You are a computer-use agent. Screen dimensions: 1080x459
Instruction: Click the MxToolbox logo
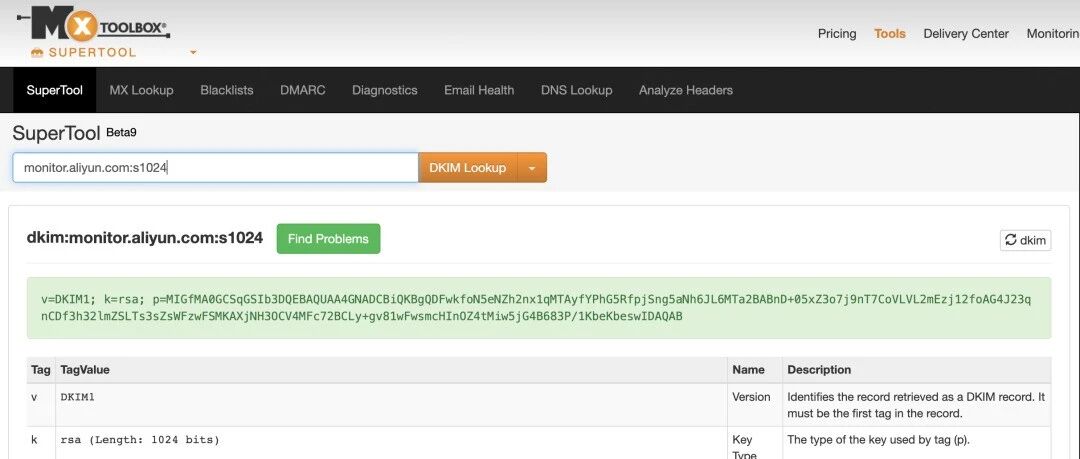pos(94,25)
